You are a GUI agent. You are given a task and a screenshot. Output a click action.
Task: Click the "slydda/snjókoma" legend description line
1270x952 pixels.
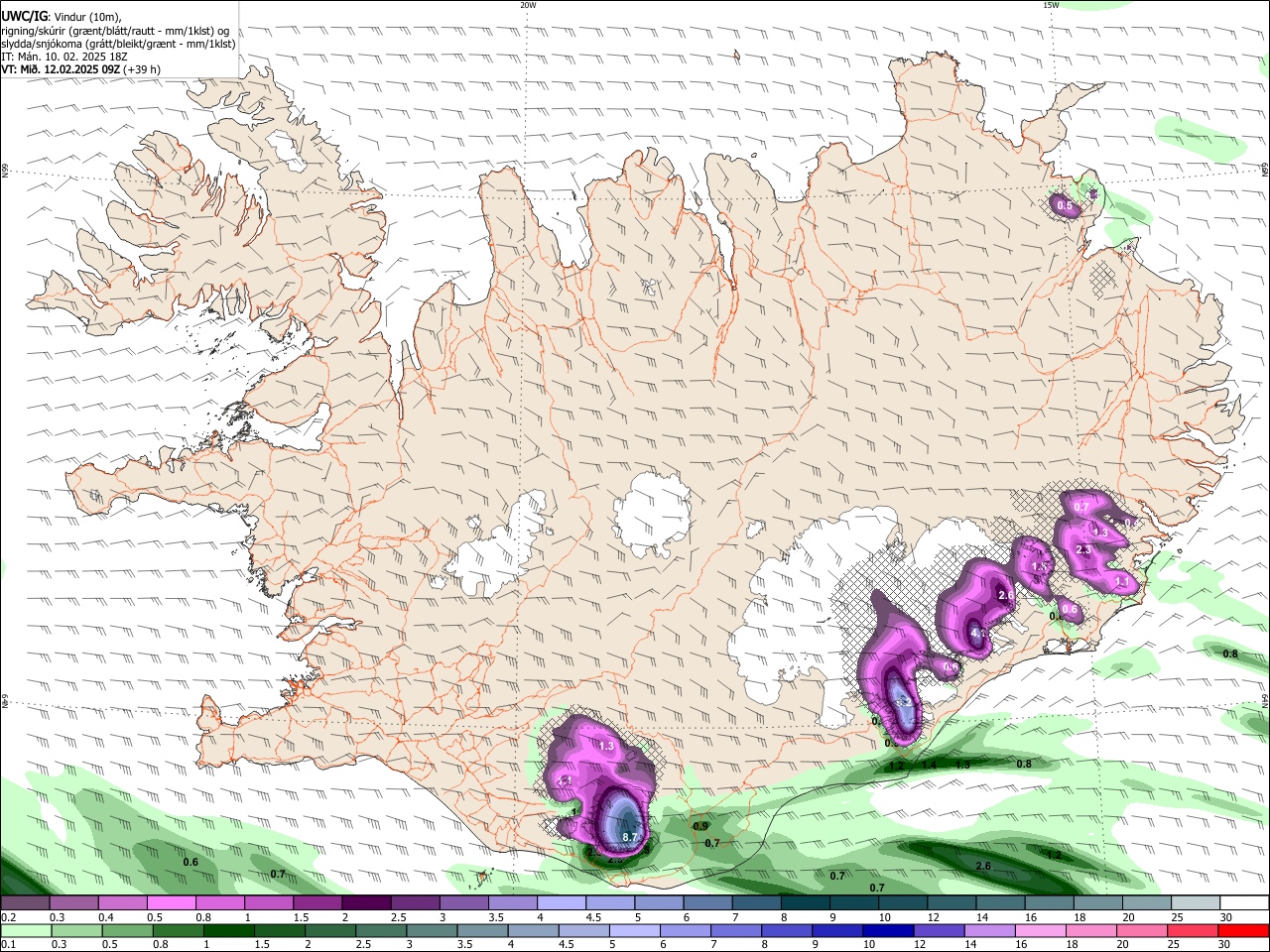pos(118,44)
